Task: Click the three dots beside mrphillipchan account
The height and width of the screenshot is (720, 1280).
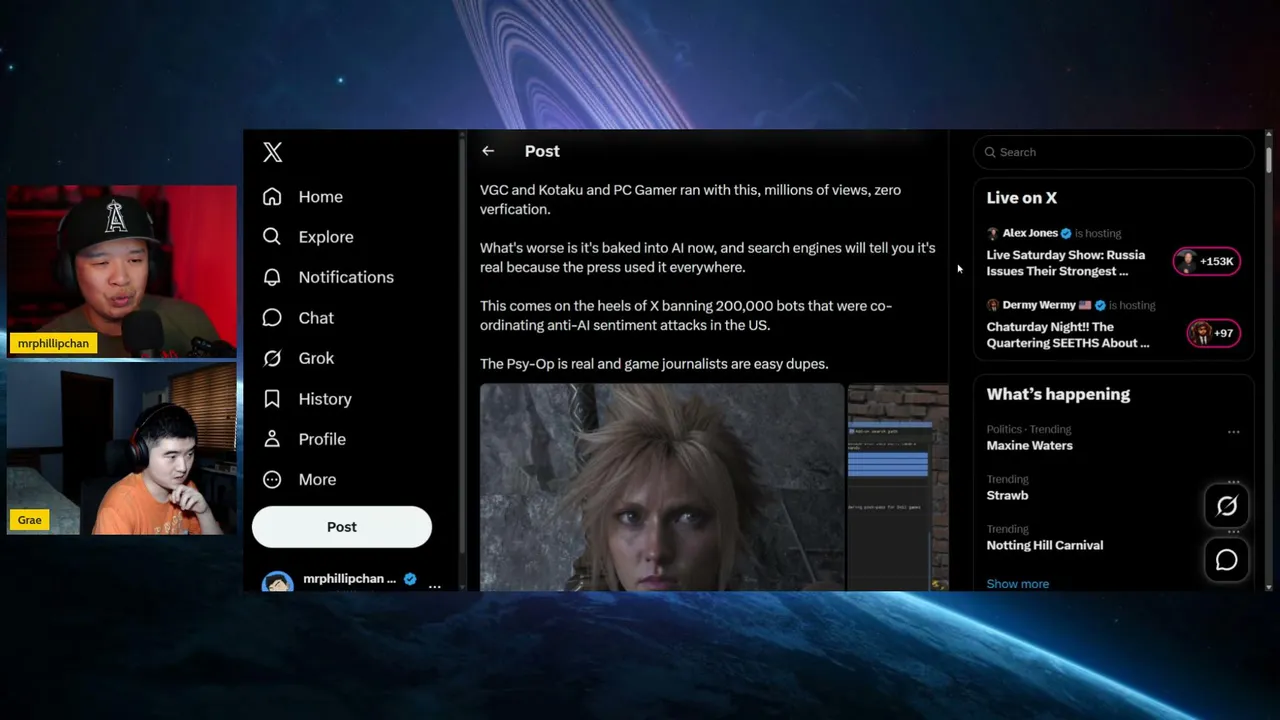Action: click(x=434, y=585)
